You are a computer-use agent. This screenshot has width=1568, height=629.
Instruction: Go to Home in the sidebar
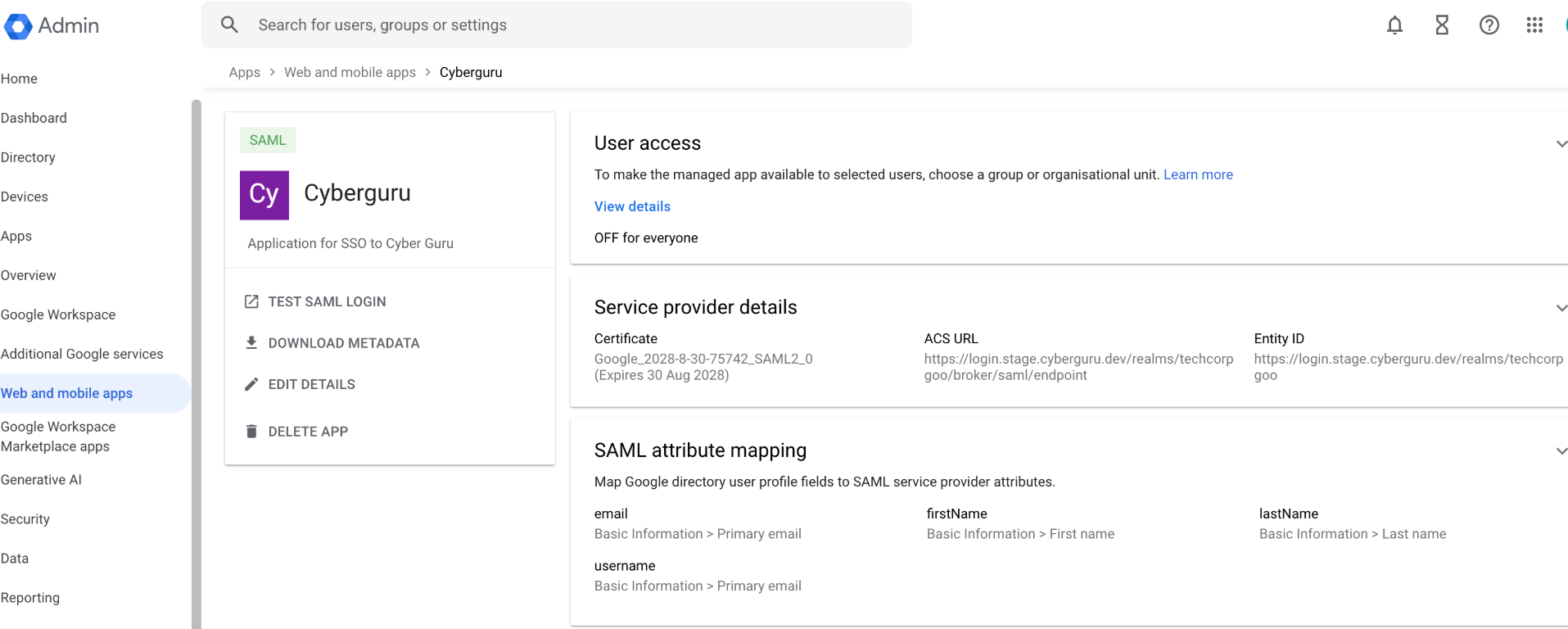point(20,79)
